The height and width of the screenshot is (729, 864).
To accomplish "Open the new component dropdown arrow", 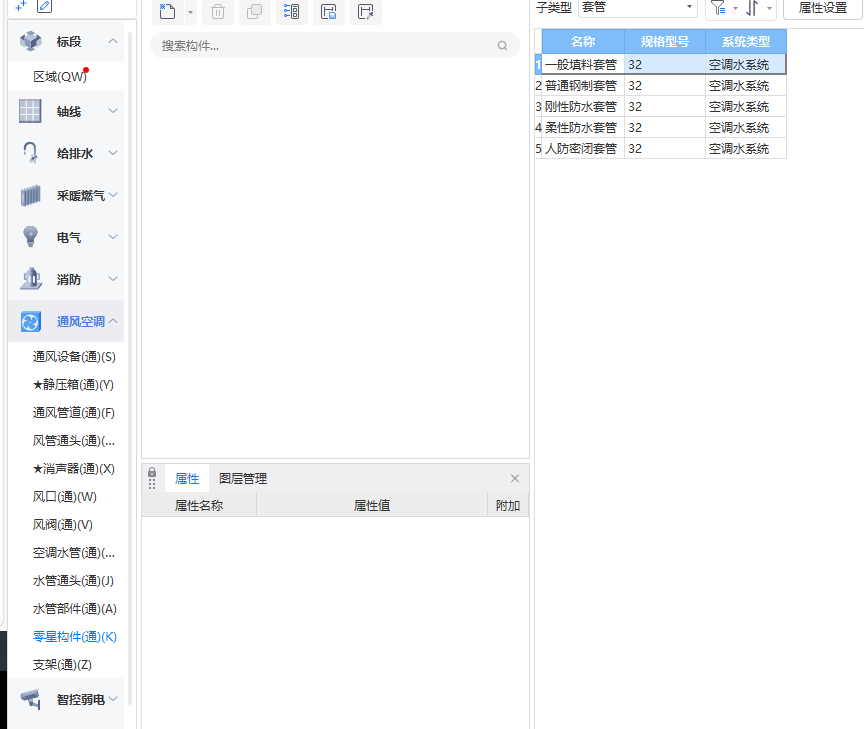I will point(190,12).
